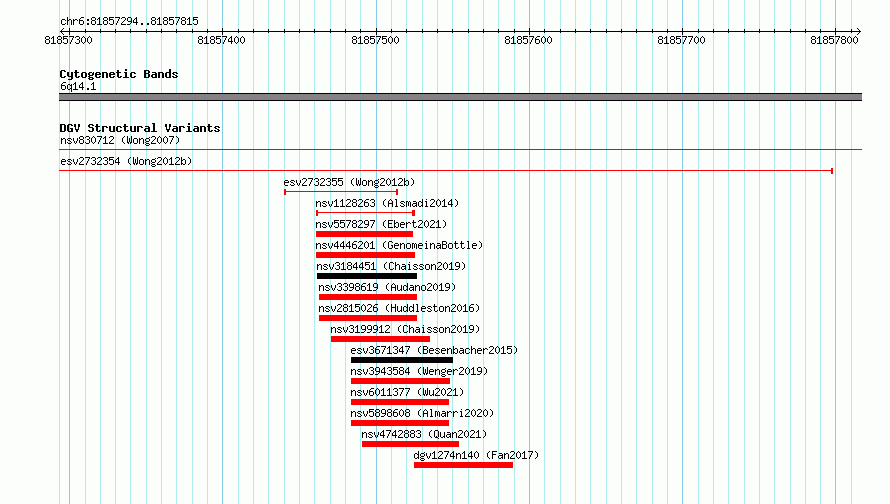Click the chr6:81857294..81857815 region label
The width and height of the screenshot is (890, 504).
[x=129, y=22]
